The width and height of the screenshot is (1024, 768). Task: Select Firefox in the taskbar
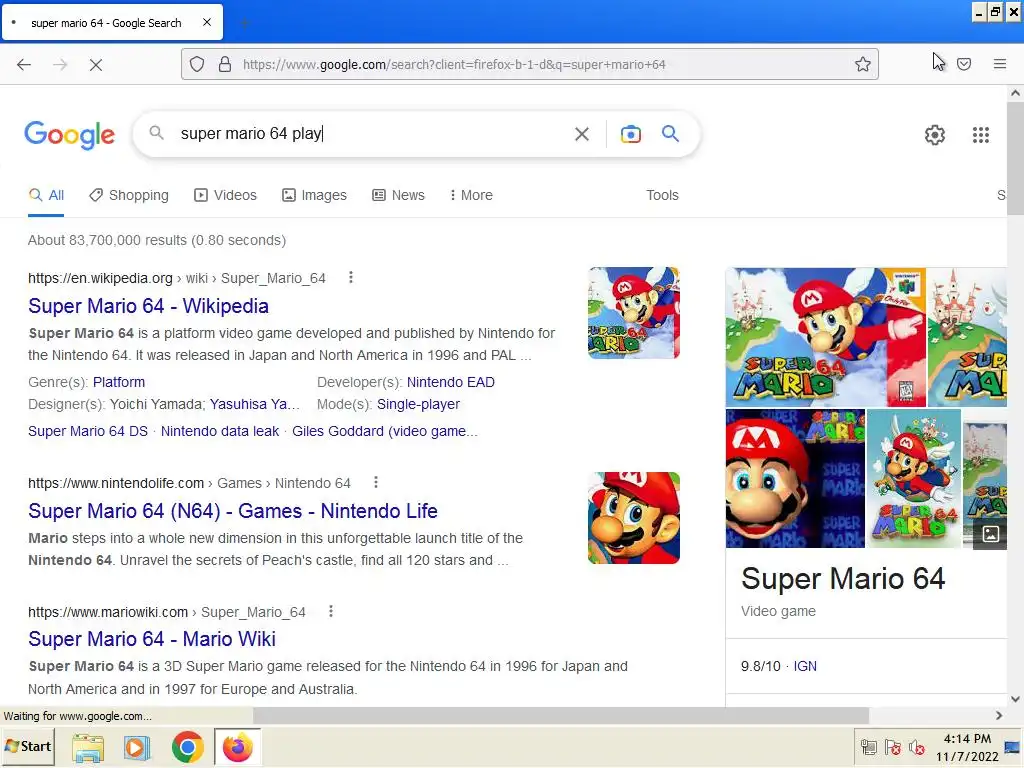[x=238, y=748]
